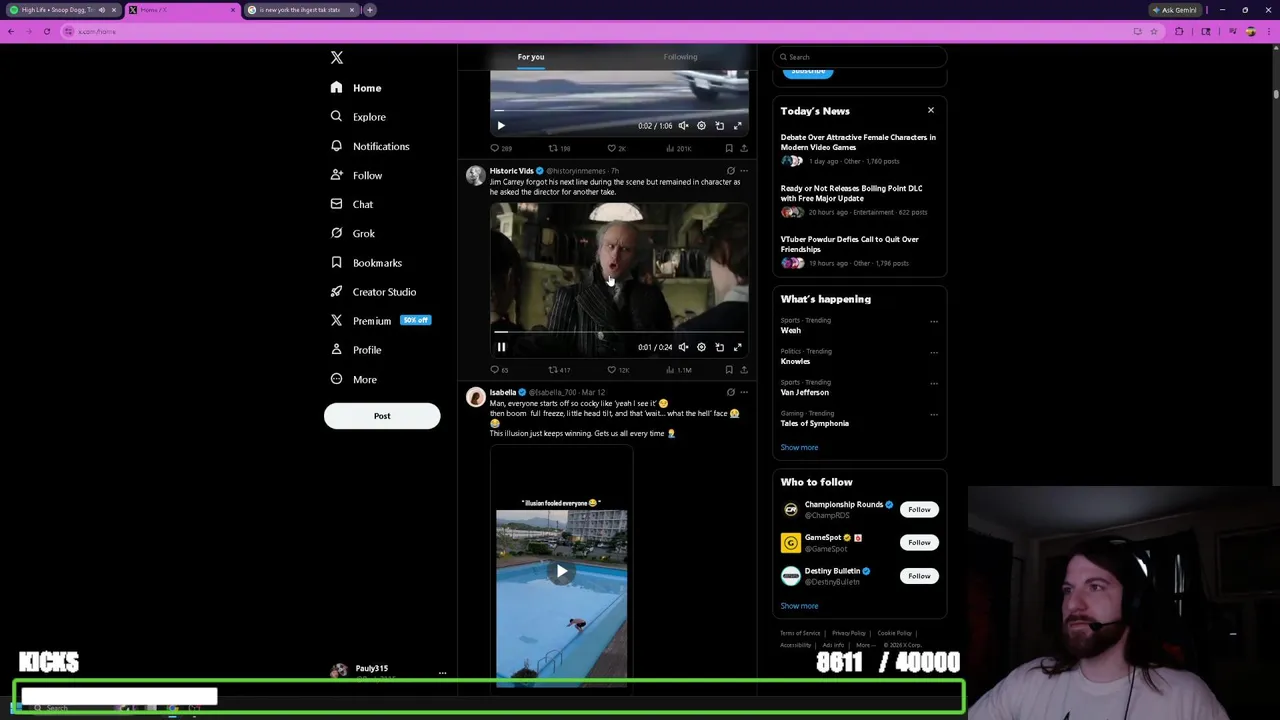Image resolution: width=1280 pixels, height=720 pixels.
Task: Open the Follow sidebar item
Action: click(x=356, y=175)
